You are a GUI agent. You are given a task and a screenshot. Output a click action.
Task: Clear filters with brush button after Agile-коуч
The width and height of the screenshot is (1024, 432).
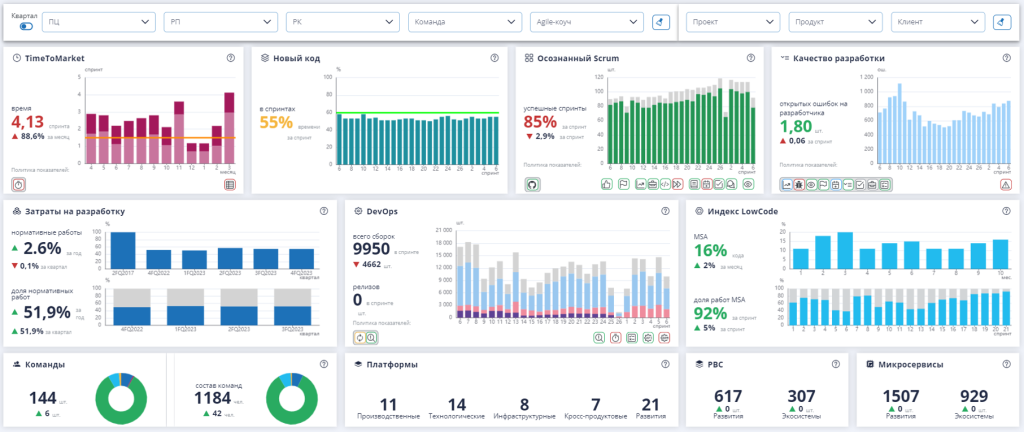click(x=661, y=22)
